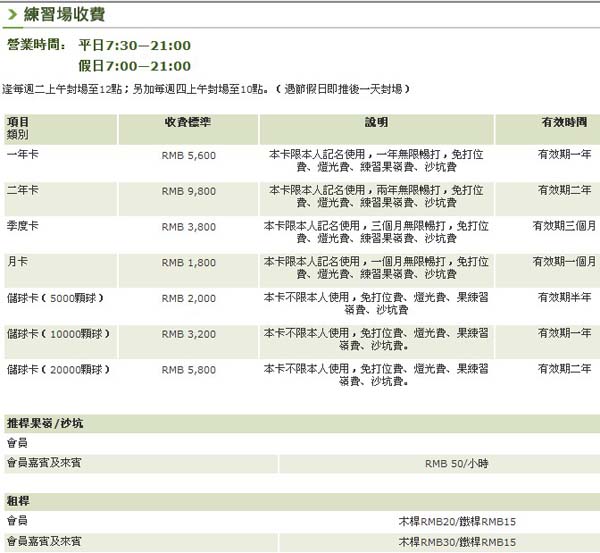Select the 一年卡 row label

(x=22, y=155)
